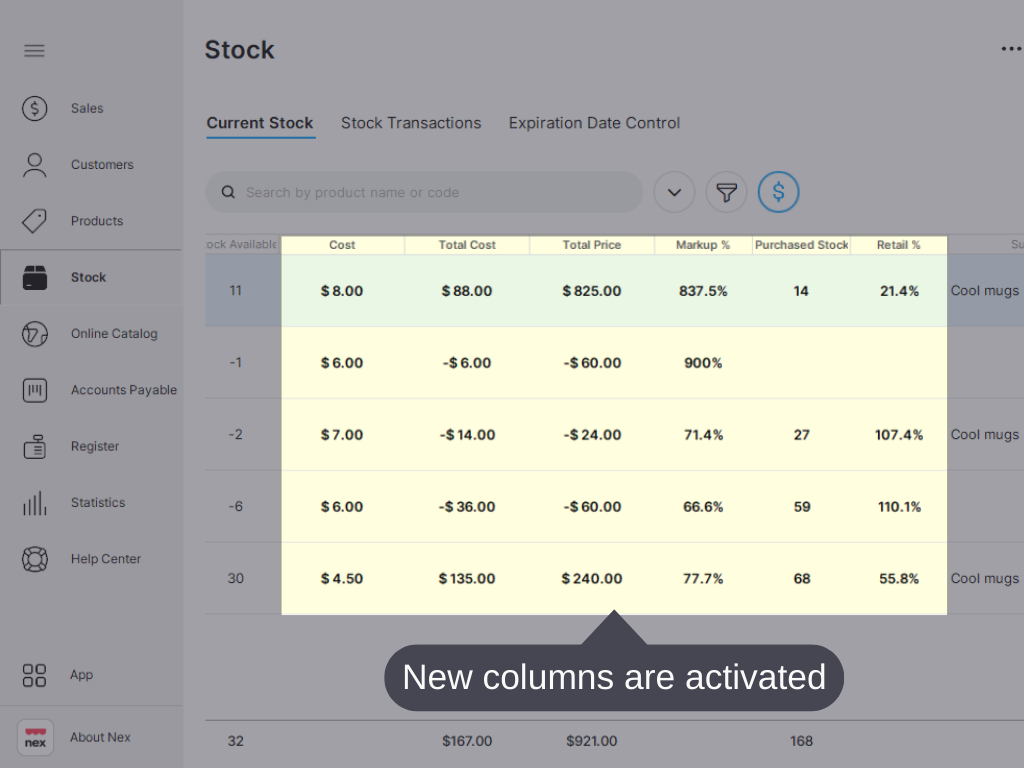Open the Products section
This screenshot has height=768, width=1024.
[34, 221]
